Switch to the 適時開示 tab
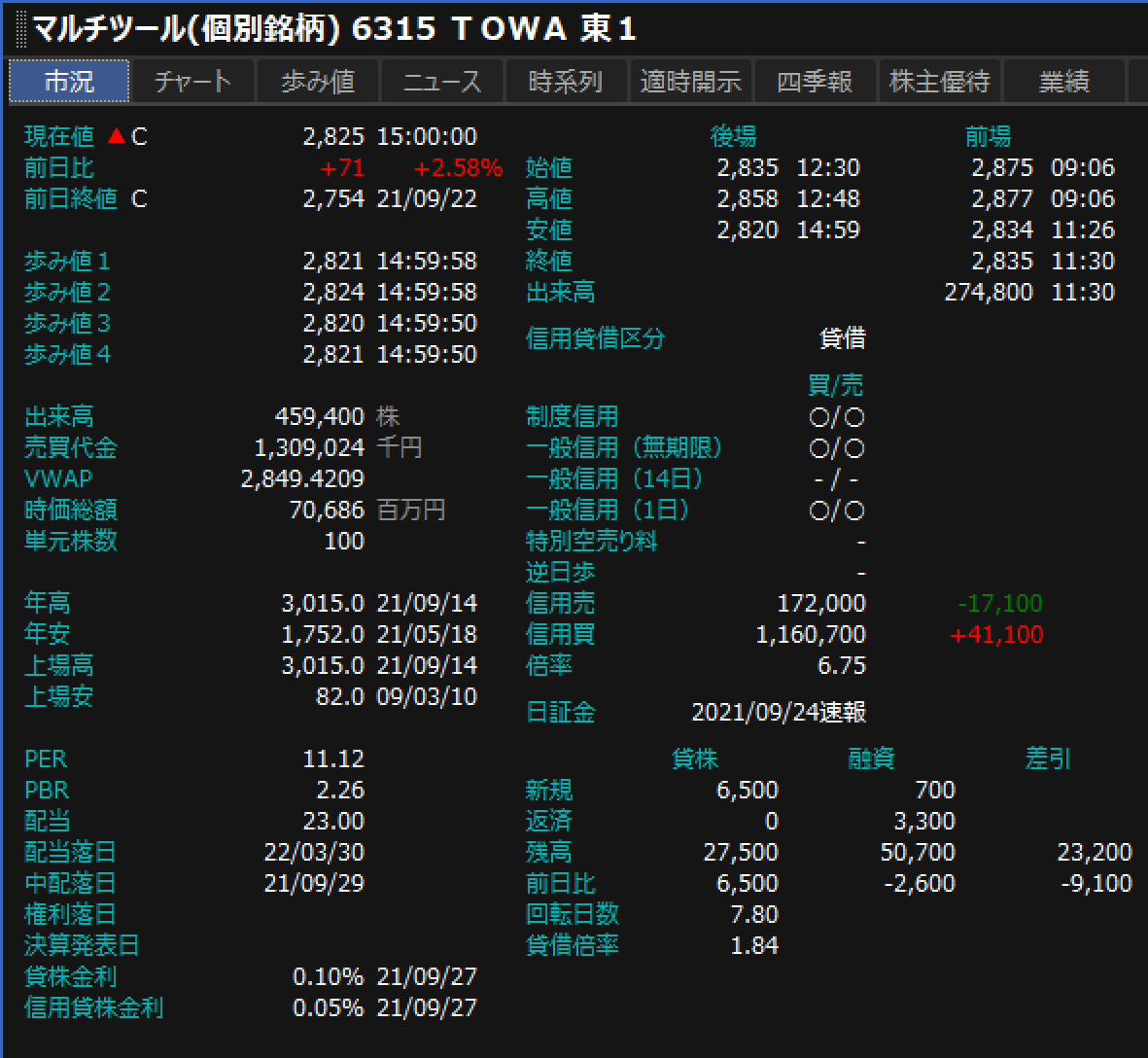Viewport: 1148px width, 1058px height. 691,82
